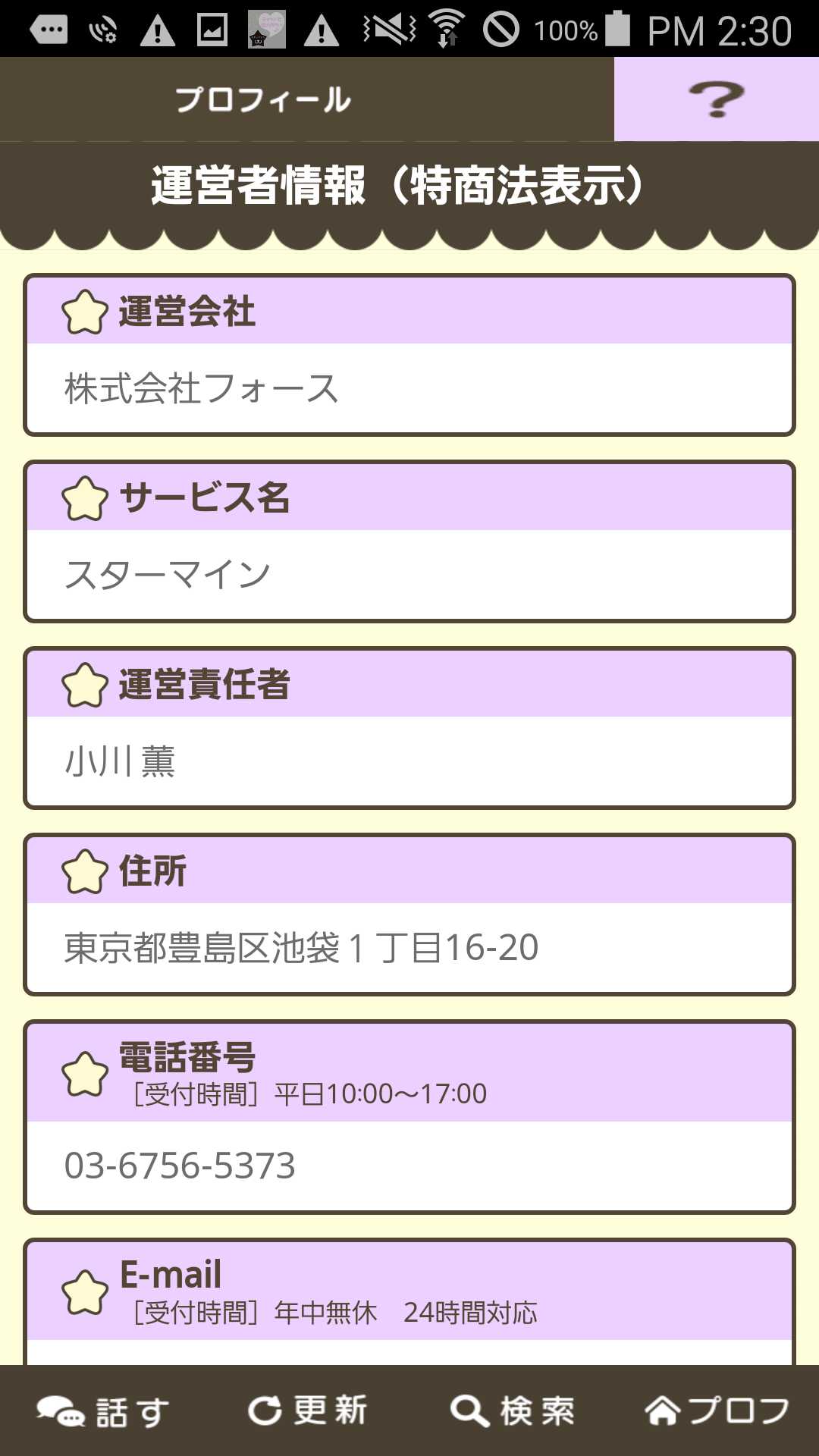Select the 運営者情報（特商法表示）title bar
The height and width of the screenshot is (1456, 819).
pyautogui.click(x=409, y=187)
